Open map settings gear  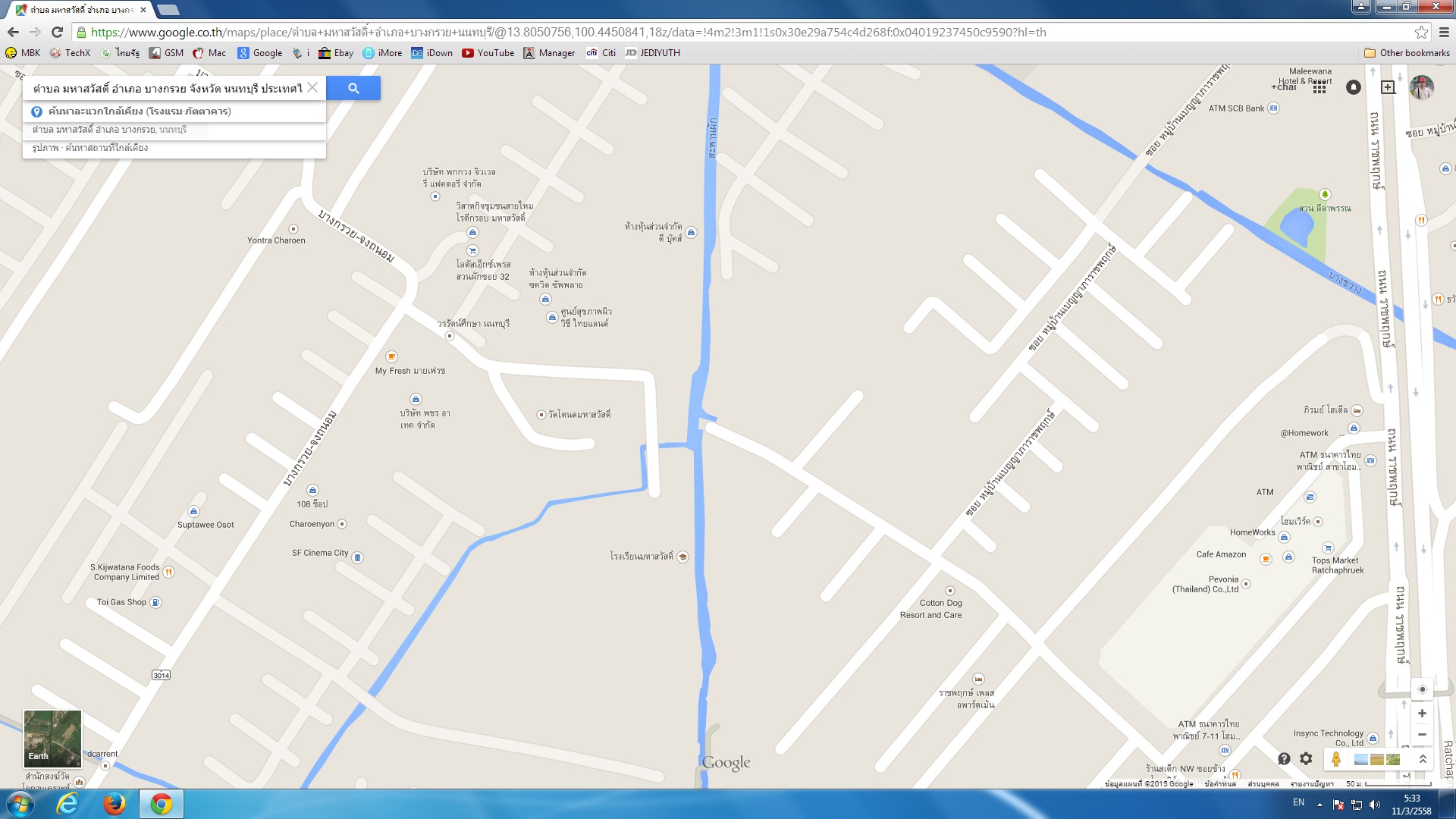(x=1306, y=758)
